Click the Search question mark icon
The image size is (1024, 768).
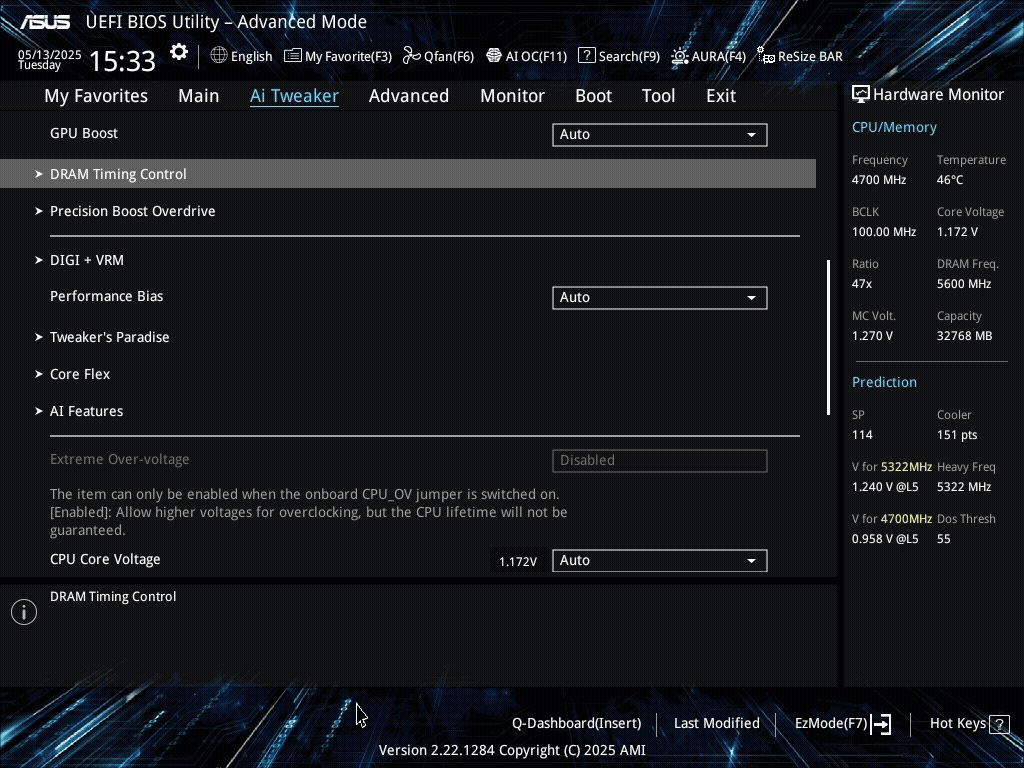586,56
